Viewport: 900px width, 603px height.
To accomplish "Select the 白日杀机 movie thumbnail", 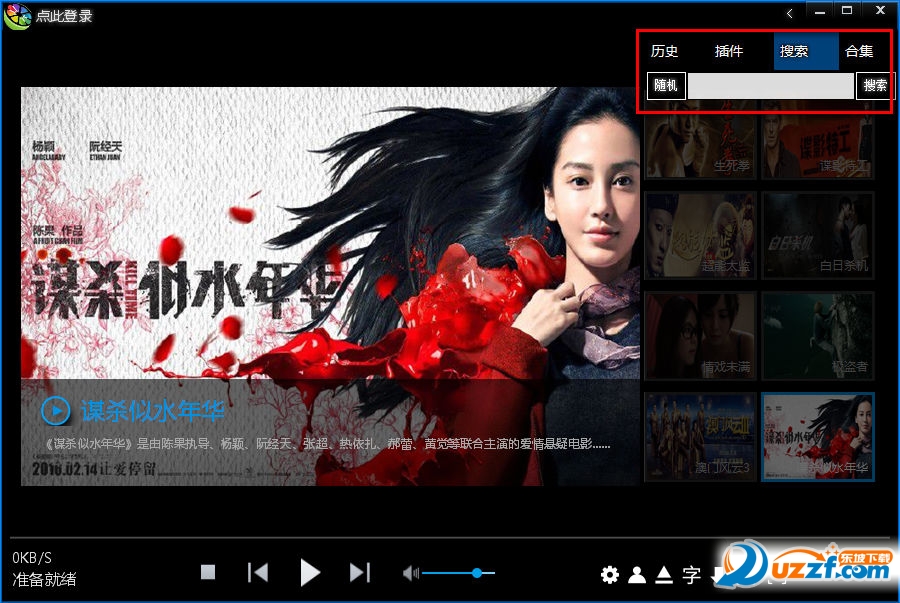I will point(818,236).
